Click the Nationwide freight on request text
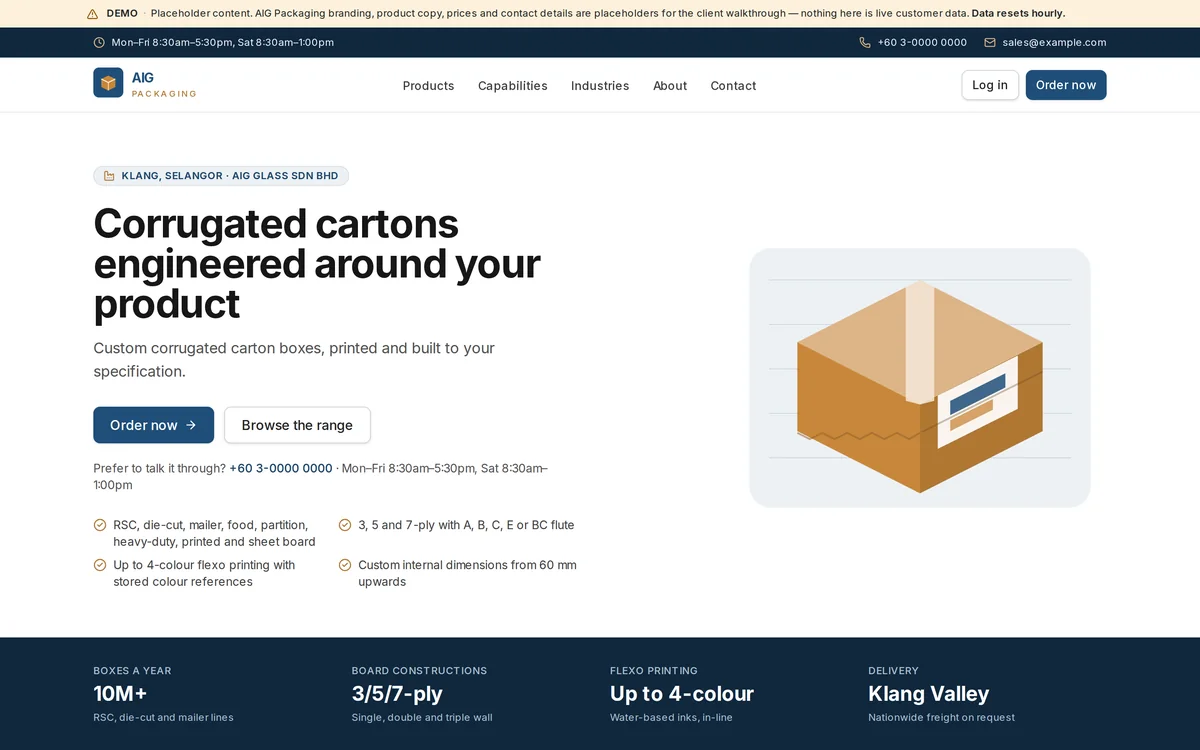Screen dimensions: 1200x750 tap(941, 717)
